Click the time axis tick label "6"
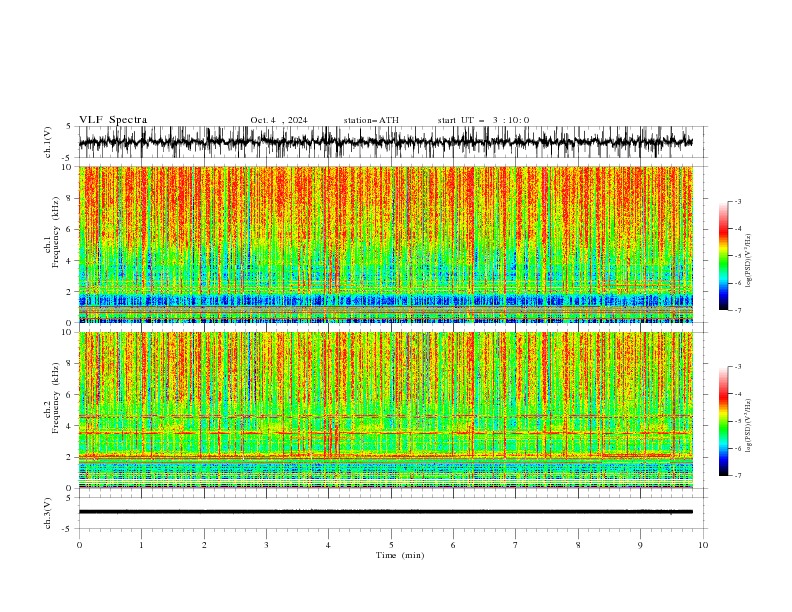 (453, 545)
